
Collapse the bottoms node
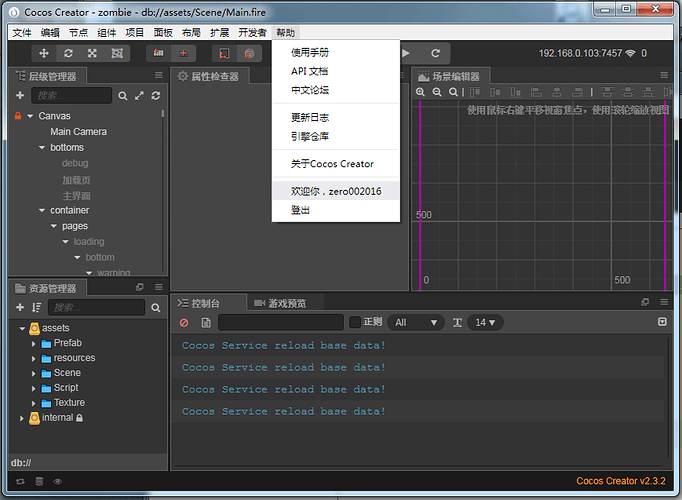click(42, 147)
